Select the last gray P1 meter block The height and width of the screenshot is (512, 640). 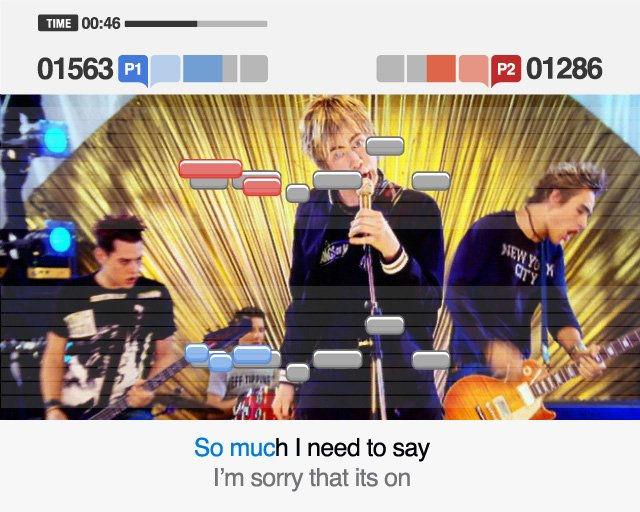(254, 69)
